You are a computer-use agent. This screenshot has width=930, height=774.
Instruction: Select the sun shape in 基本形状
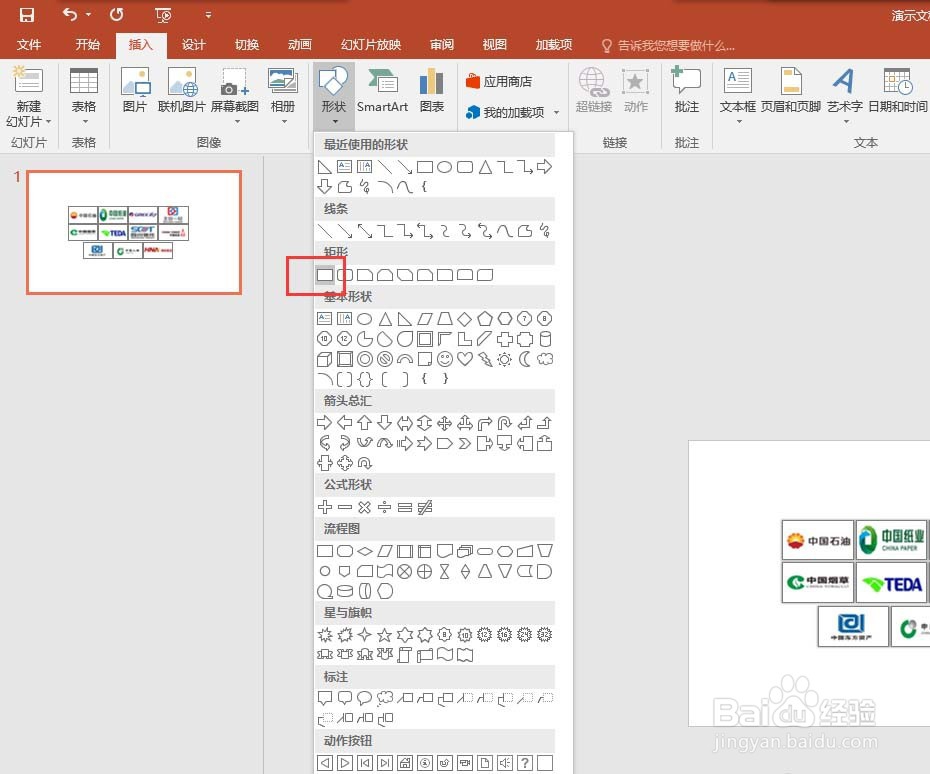(504, 359)
